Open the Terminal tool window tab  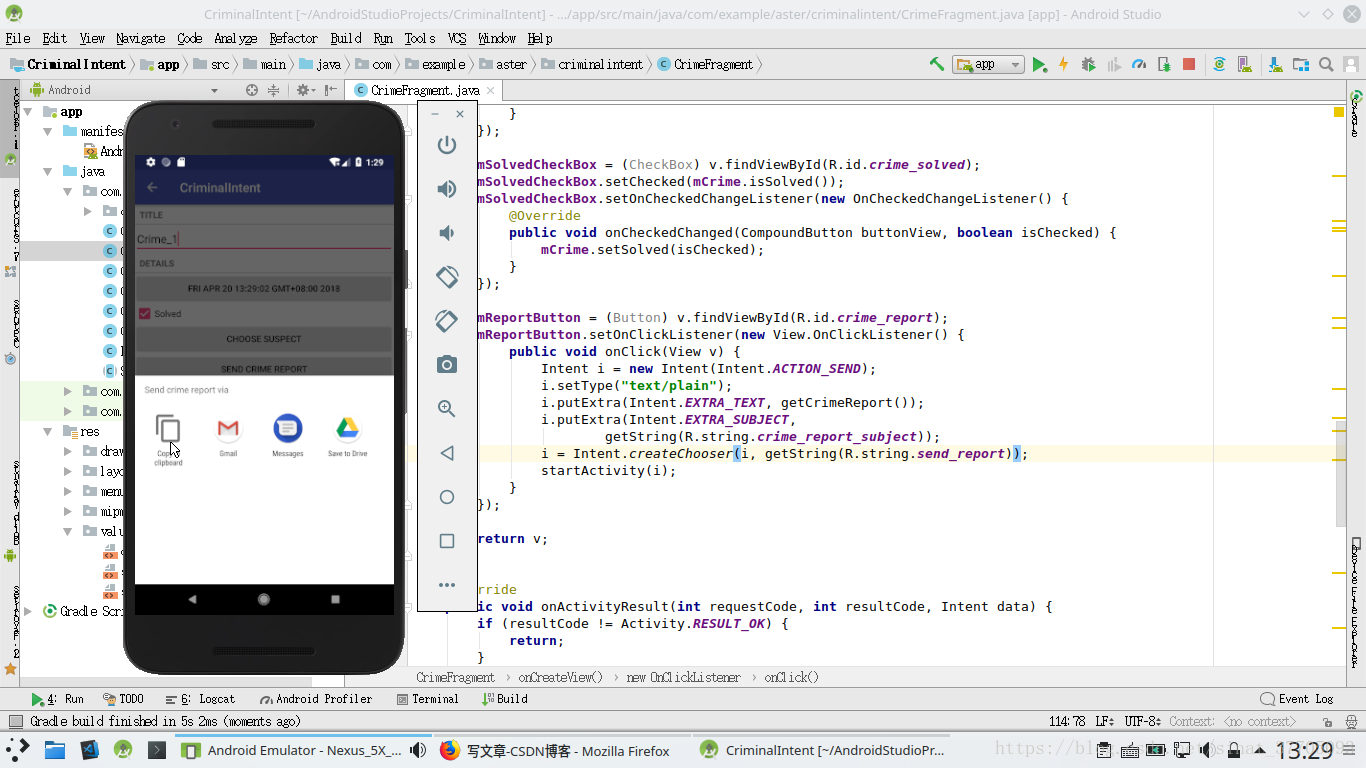pos(428,699)
